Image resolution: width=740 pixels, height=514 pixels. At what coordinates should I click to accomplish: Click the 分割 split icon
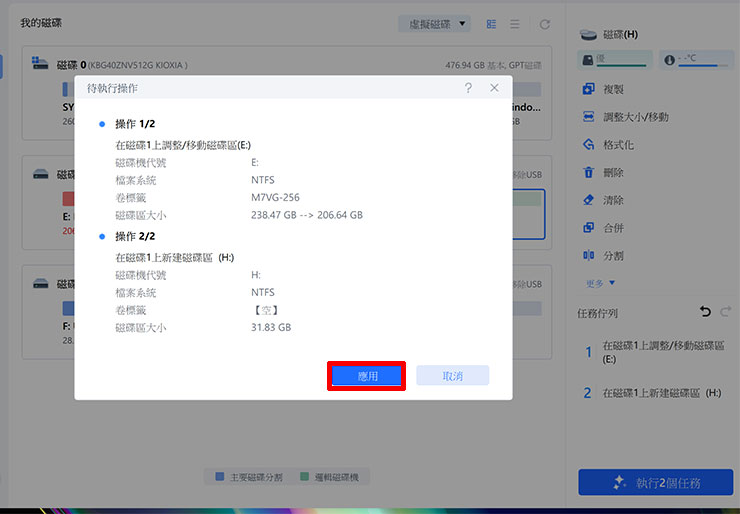[588, 255]
